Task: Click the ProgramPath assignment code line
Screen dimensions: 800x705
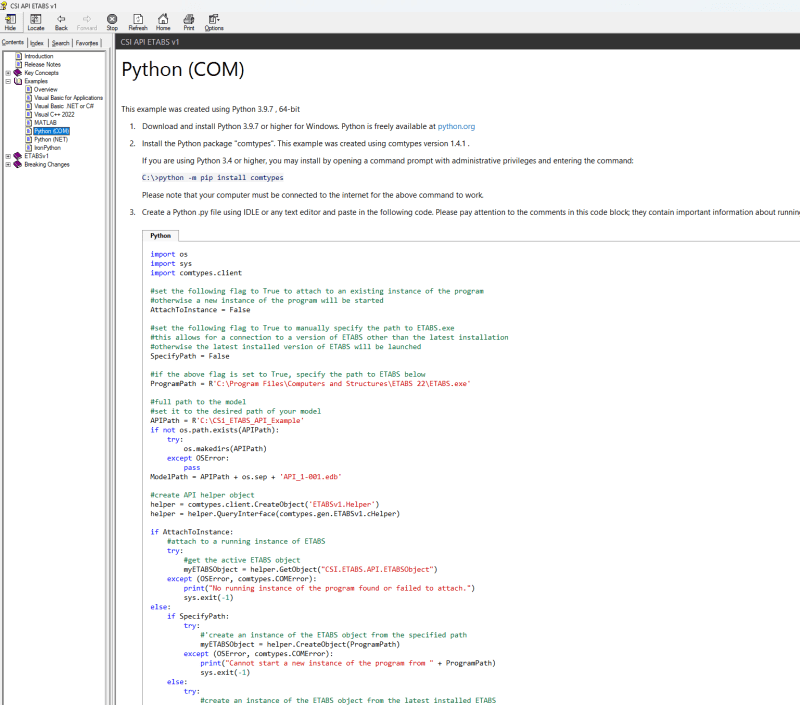Action: [x=310, y=384]
